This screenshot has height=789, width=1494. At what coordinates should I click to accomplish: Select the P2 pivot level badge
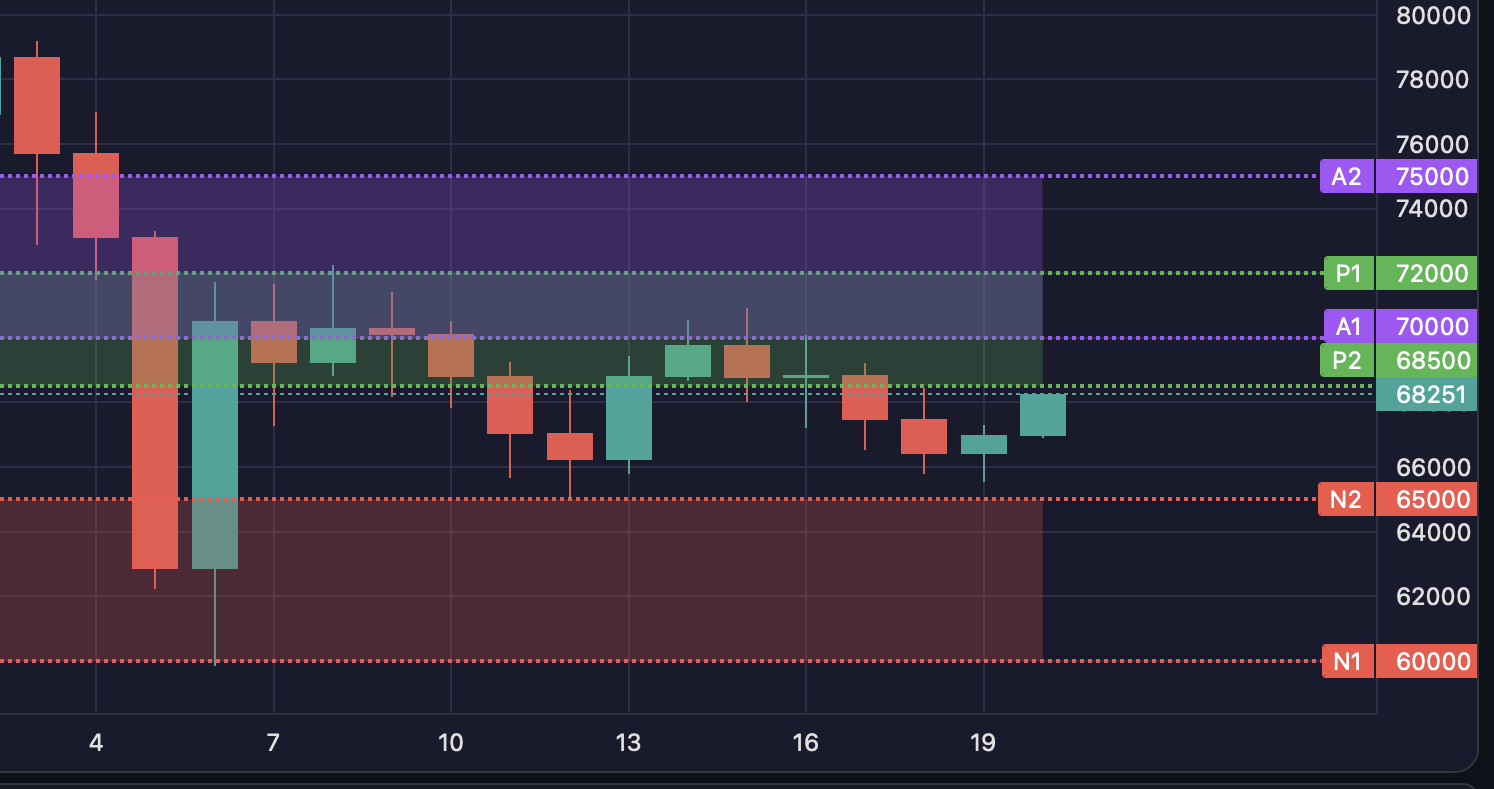point(1346,361)
